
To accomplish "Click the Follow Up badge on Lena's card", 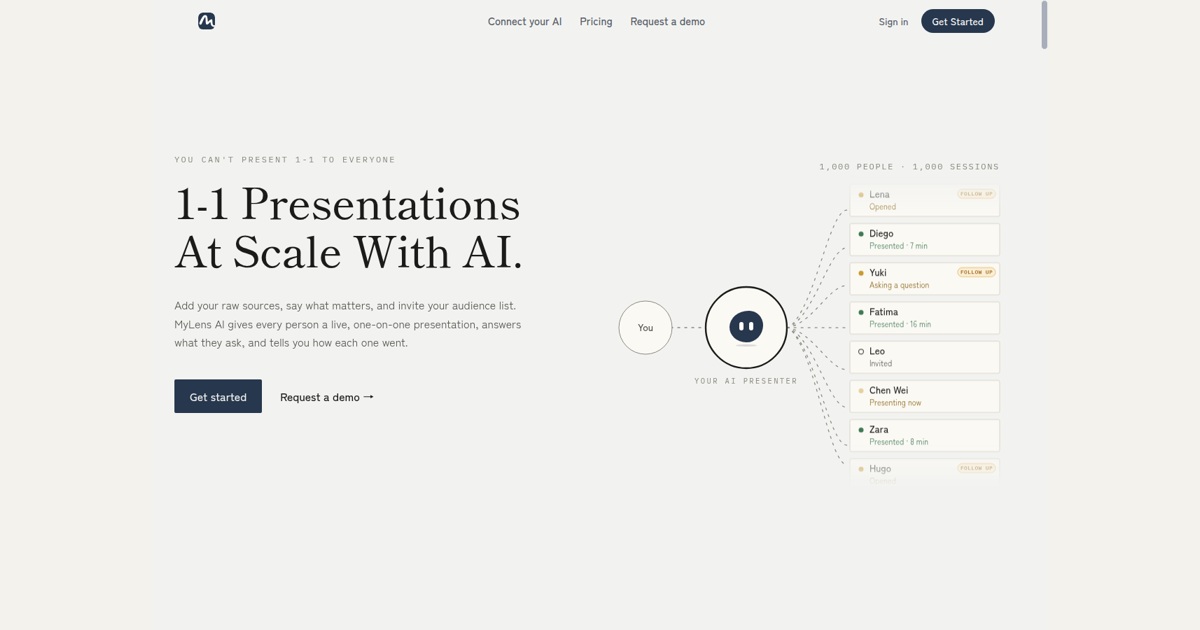I will click(x=976, y=194).
